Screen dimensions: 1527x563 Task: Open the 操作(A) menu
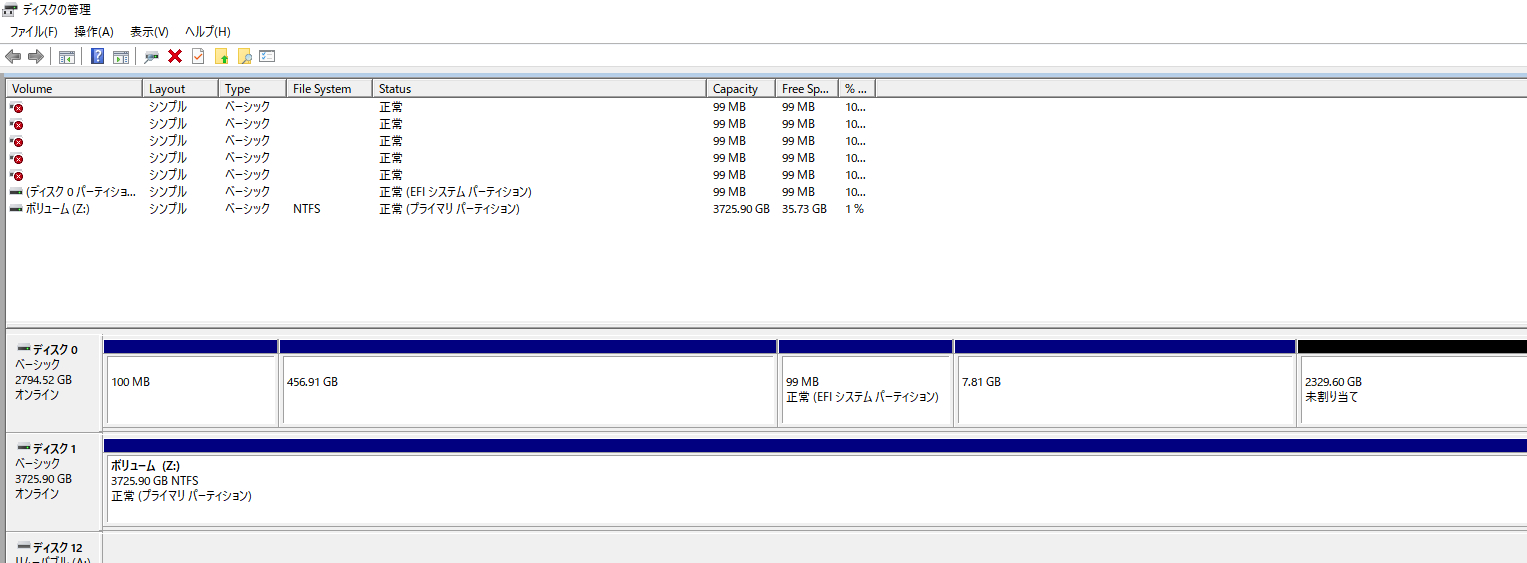tap(94, 32)
